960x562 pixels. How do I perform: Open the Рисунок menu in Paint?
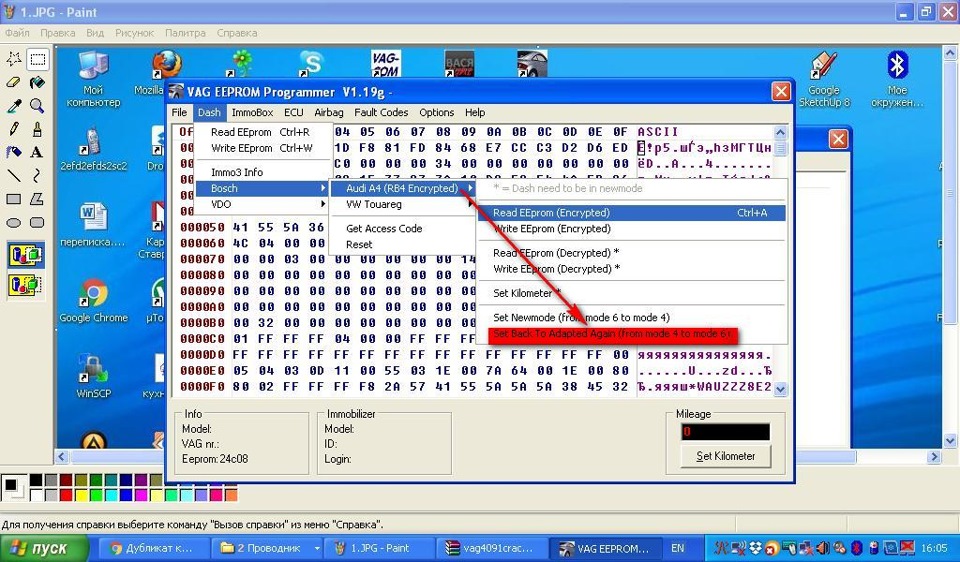[x=135, y=33]
